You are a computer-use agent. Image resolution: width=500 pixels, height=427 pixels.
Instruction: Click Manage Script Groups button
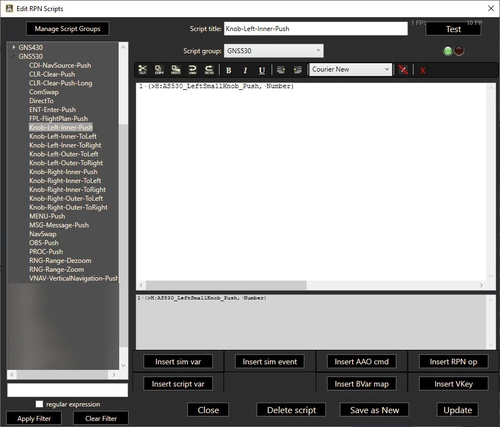click(67, 29)
